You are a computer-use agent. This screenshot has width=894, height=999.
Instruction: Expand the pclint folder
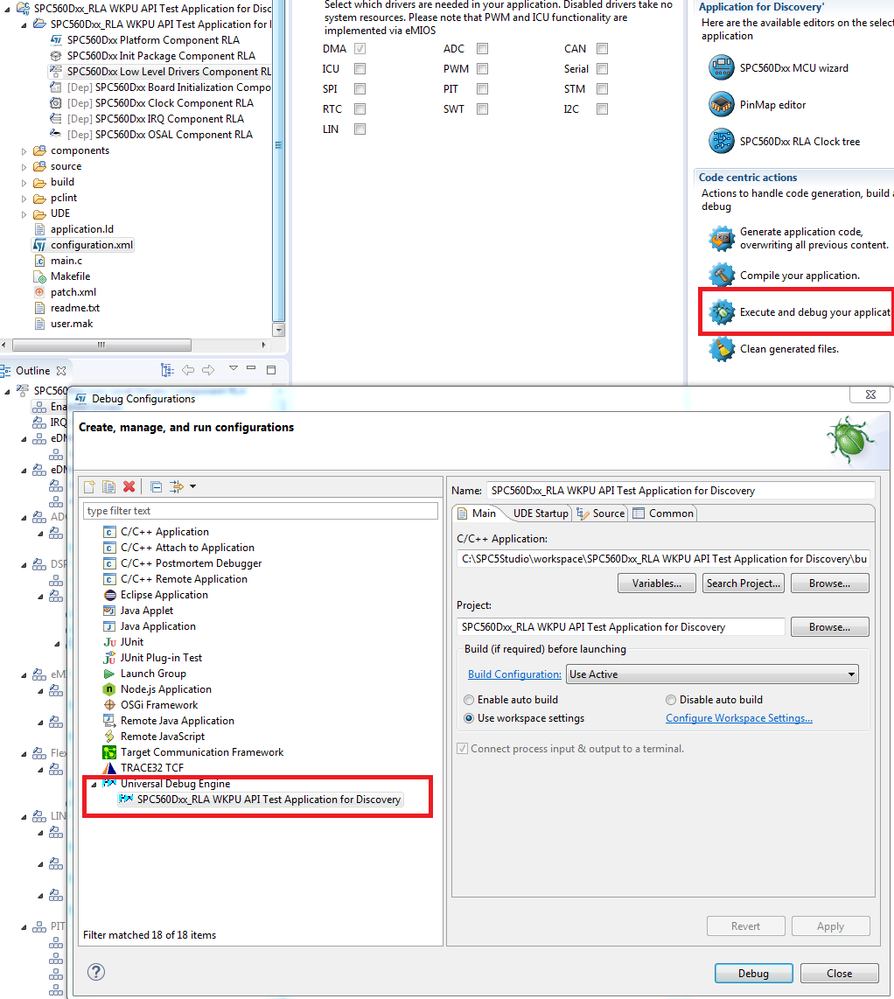tap(24, 198)
